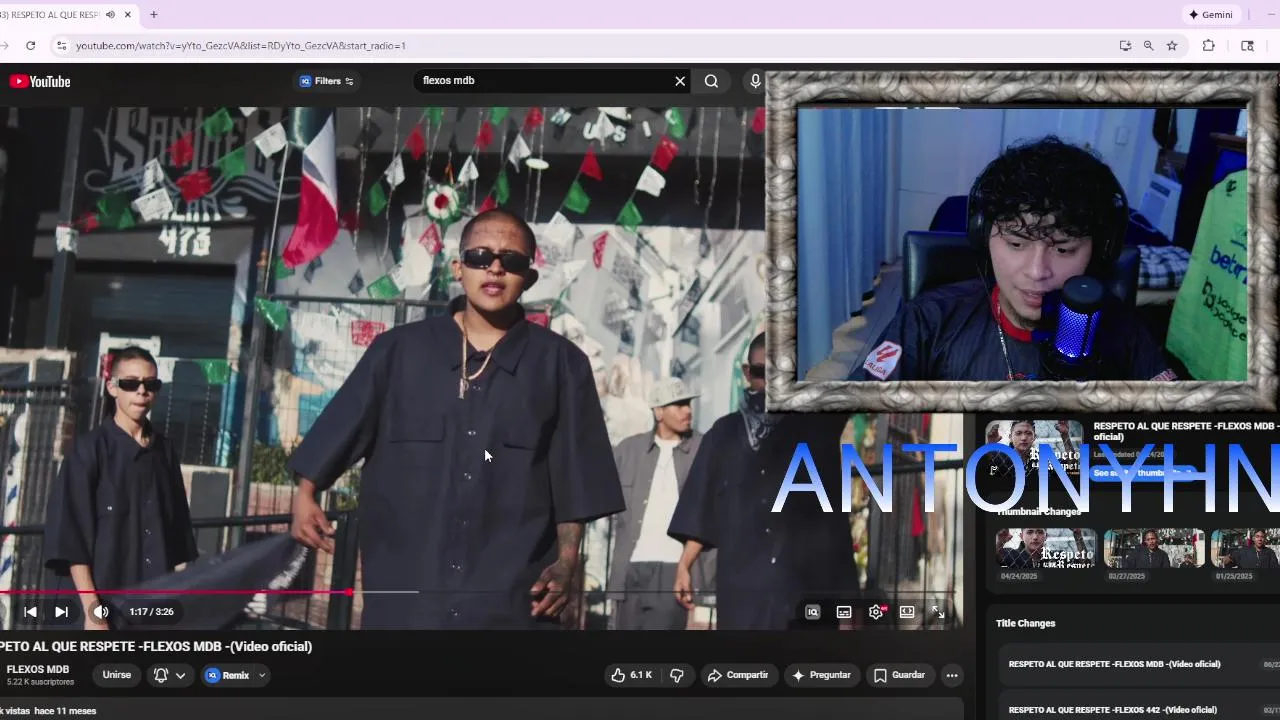Screen dimensions: 1280x720
Task: Click title change row FLEXOS MDB -(Video oficial)
Action: [x=1114, y=664]
